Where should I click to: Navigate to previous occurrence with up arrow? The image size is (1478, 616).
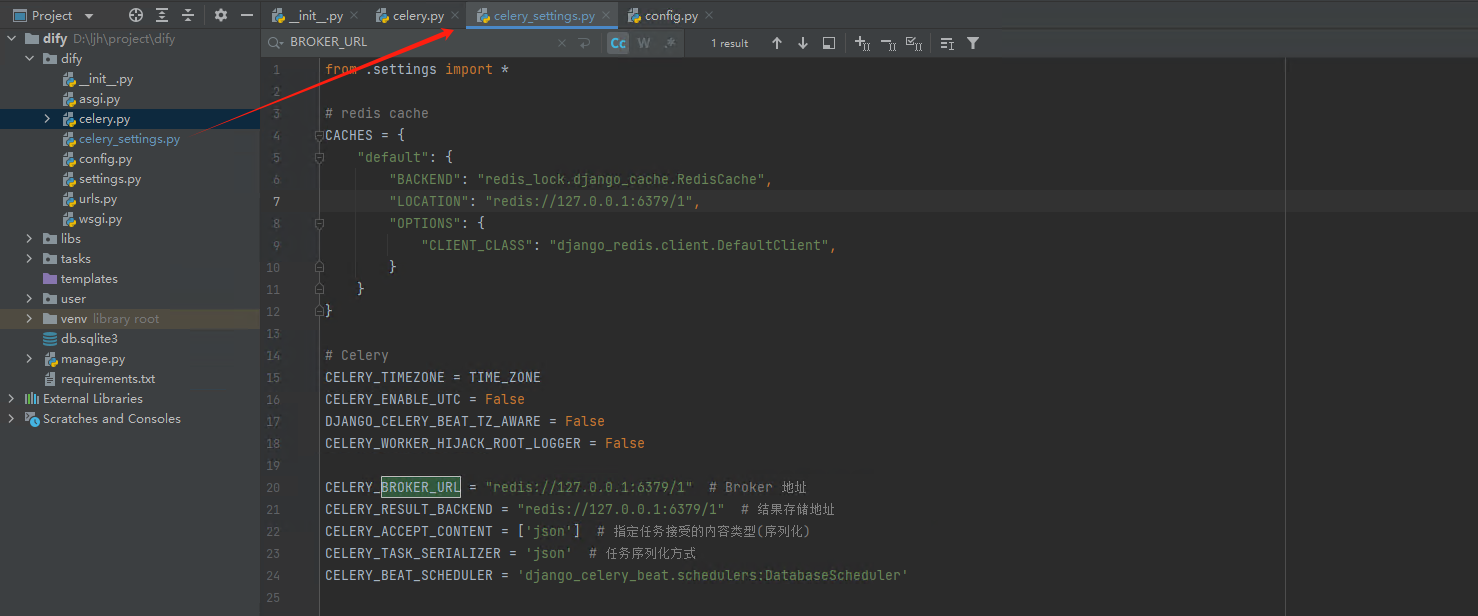pyautogui.click(x=777, y=43)
